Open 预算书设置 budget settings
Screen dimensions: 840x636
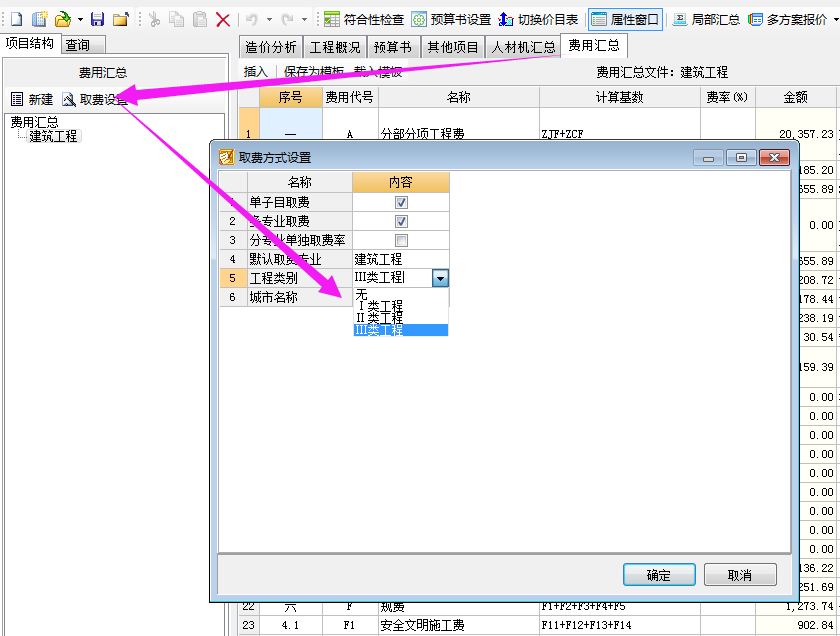[x=451, y=20]
